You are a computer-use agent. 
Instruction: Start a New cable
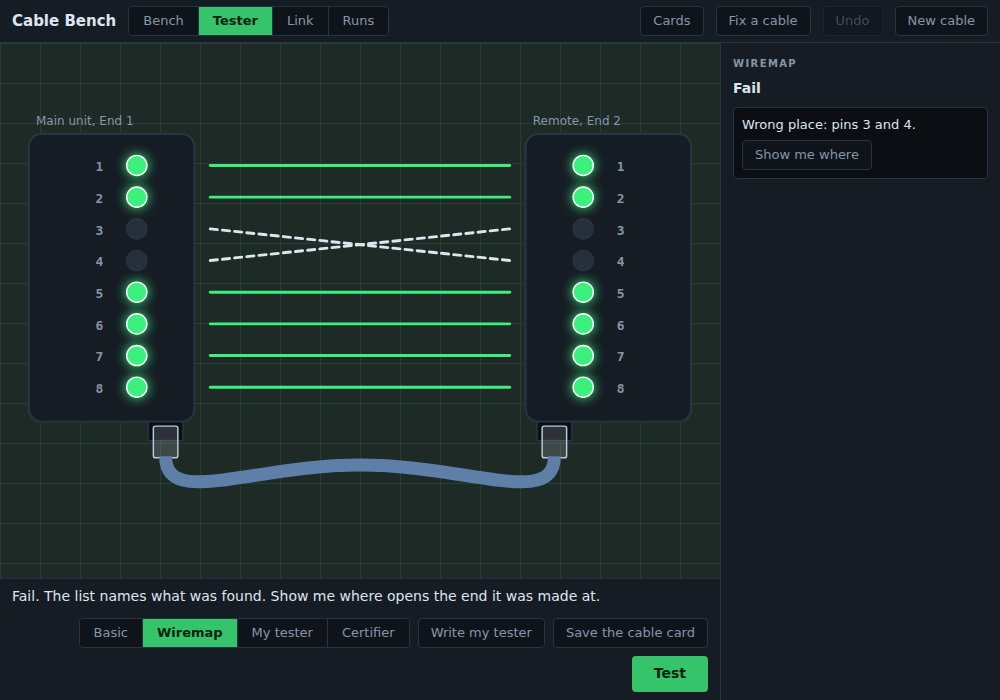[x=941, y=21]
